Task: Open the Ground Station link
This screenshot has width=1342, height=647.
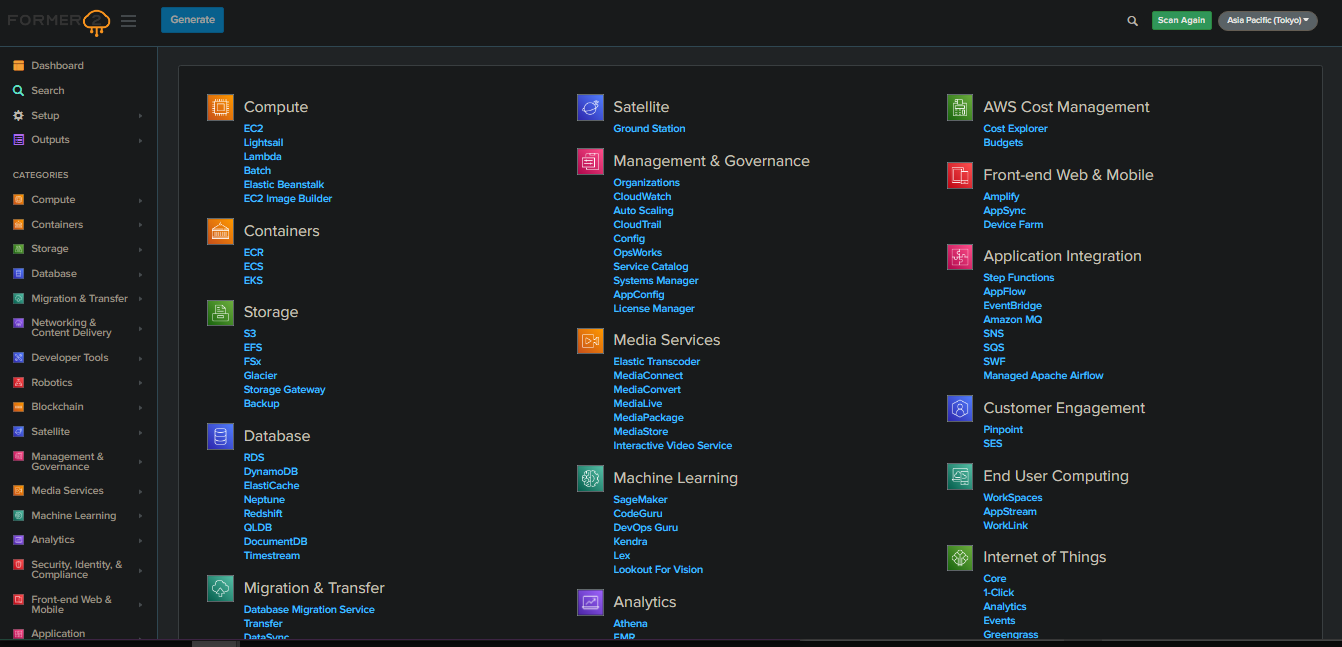Action: click(649, 129)
